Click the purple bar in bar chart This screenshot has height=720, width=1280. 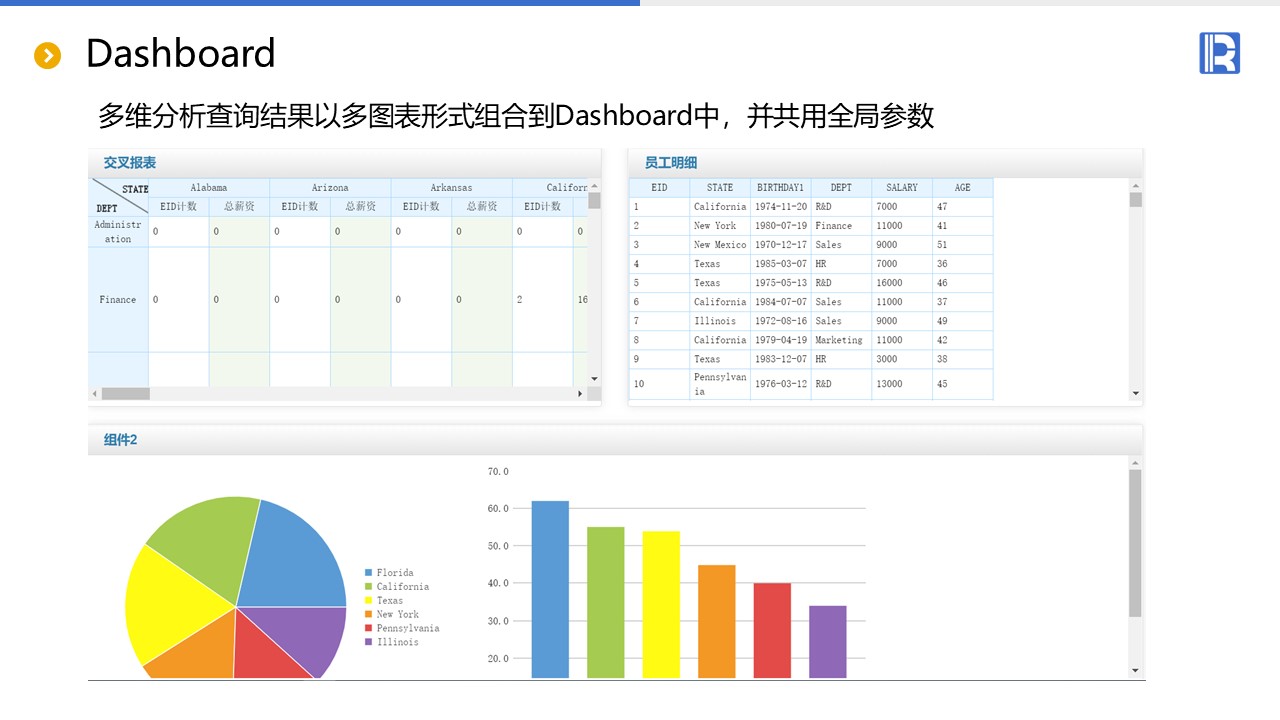click(828, 642)
